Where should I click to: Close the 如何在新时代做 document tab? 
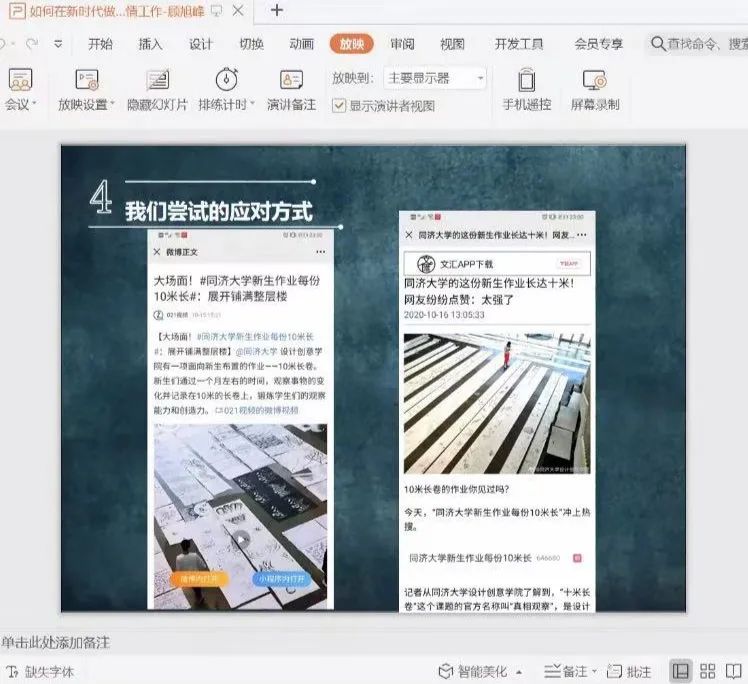(x=238, y=10)
